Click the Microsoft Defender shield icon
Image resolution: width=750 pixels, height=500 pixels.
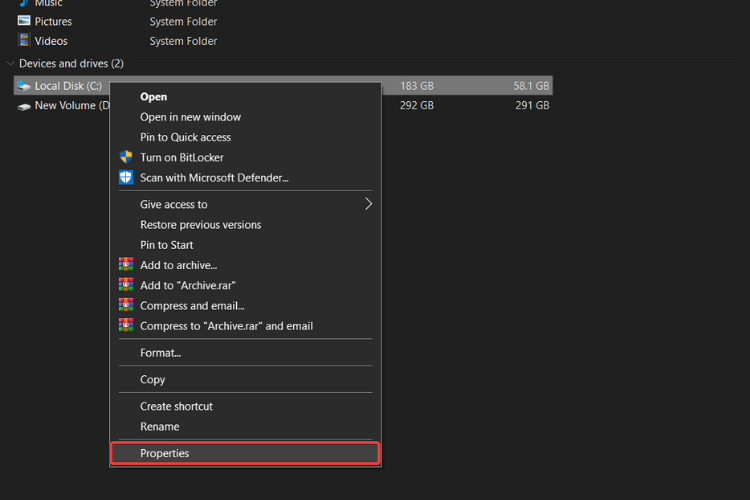coord(126,178)
